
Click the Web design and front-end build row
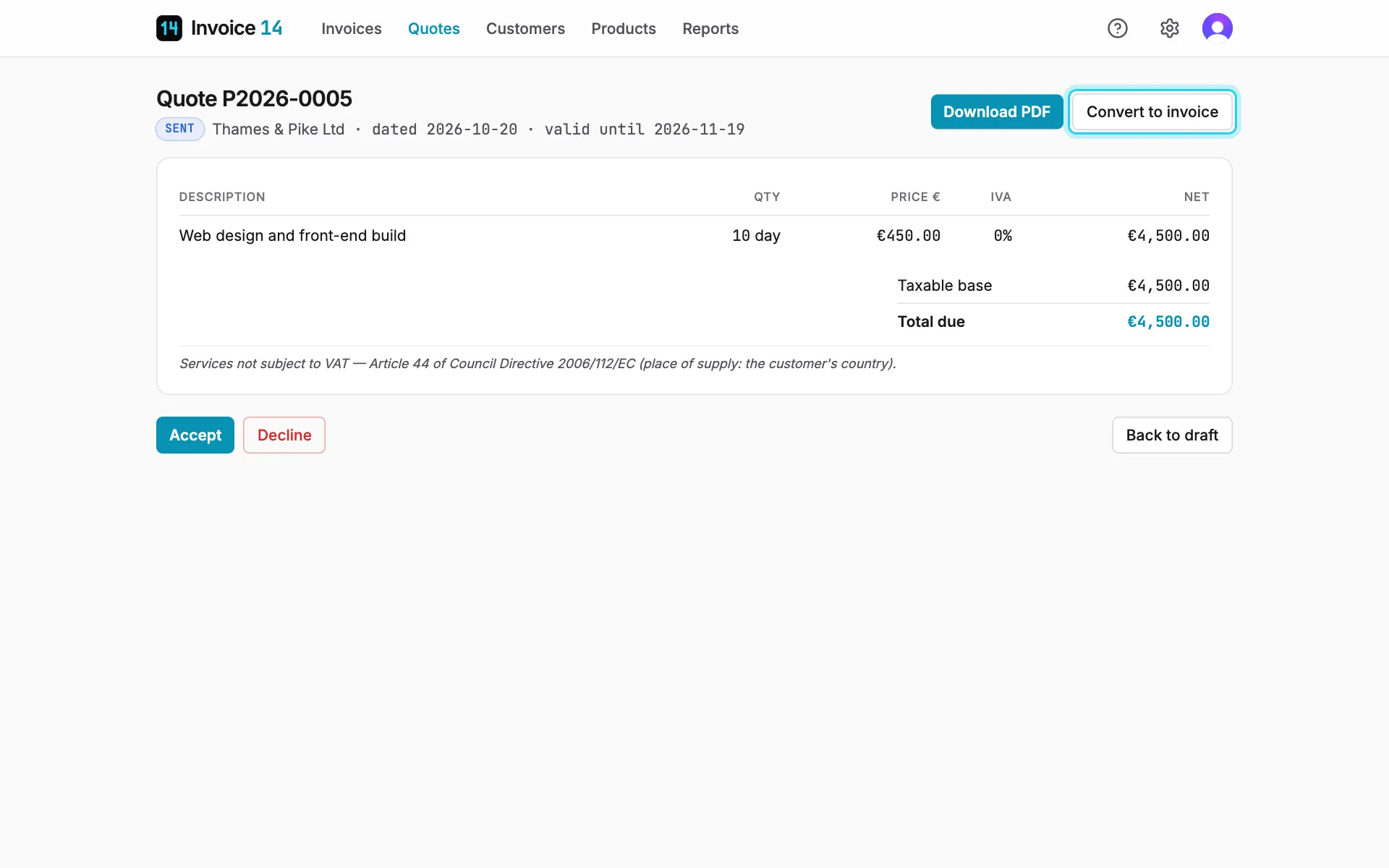tap(694, 236)
